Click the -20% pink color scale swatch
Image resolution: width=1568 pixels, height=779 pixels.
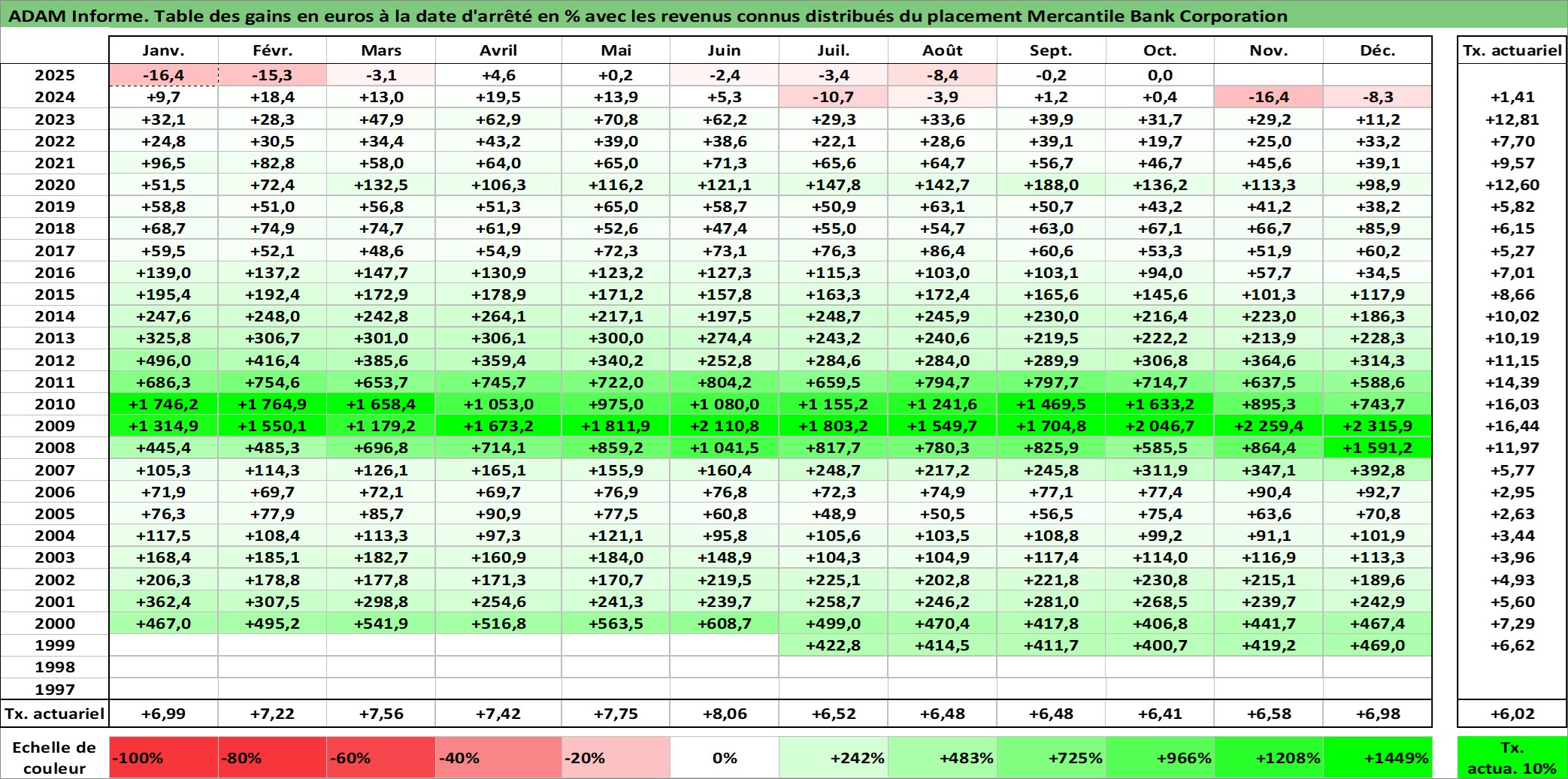616,757
